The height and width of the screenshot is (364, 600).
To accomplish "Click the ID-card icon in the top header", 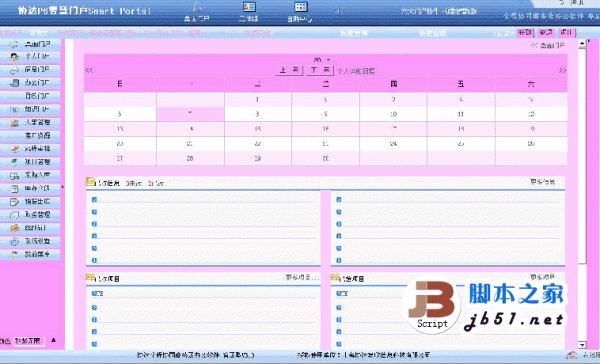I will point(249,7).
